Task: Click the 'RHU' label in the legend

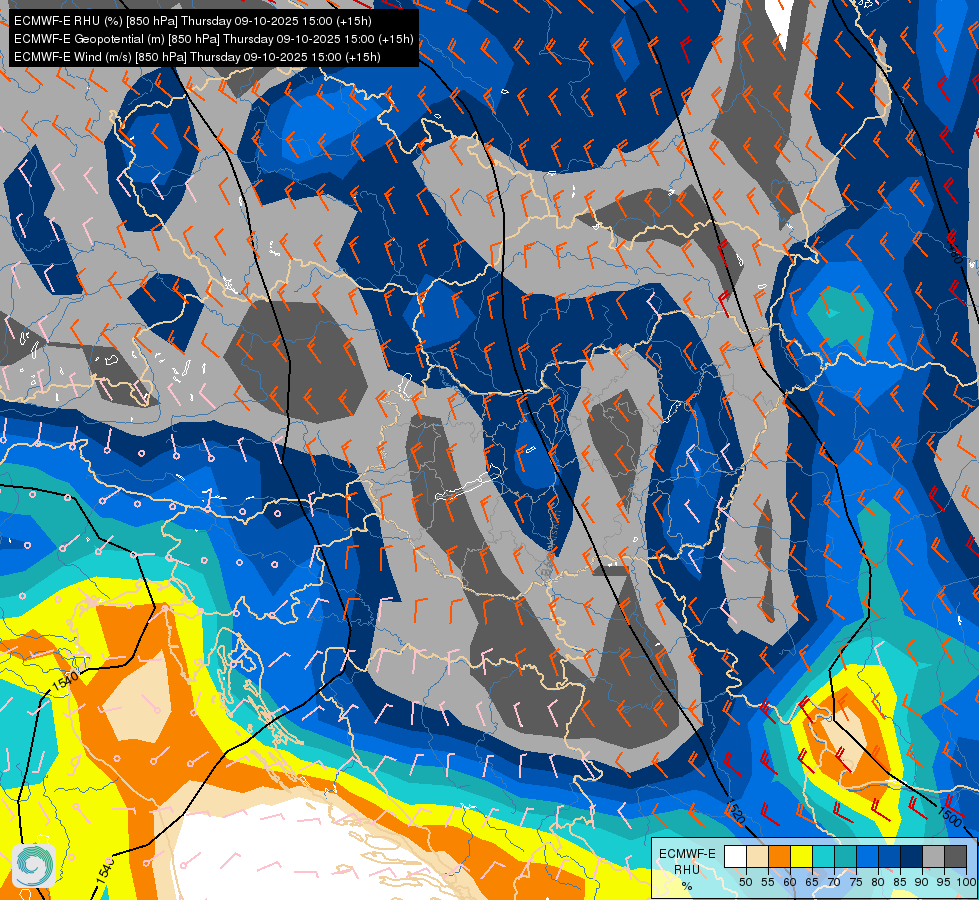Action: click(x=687, y=870)
